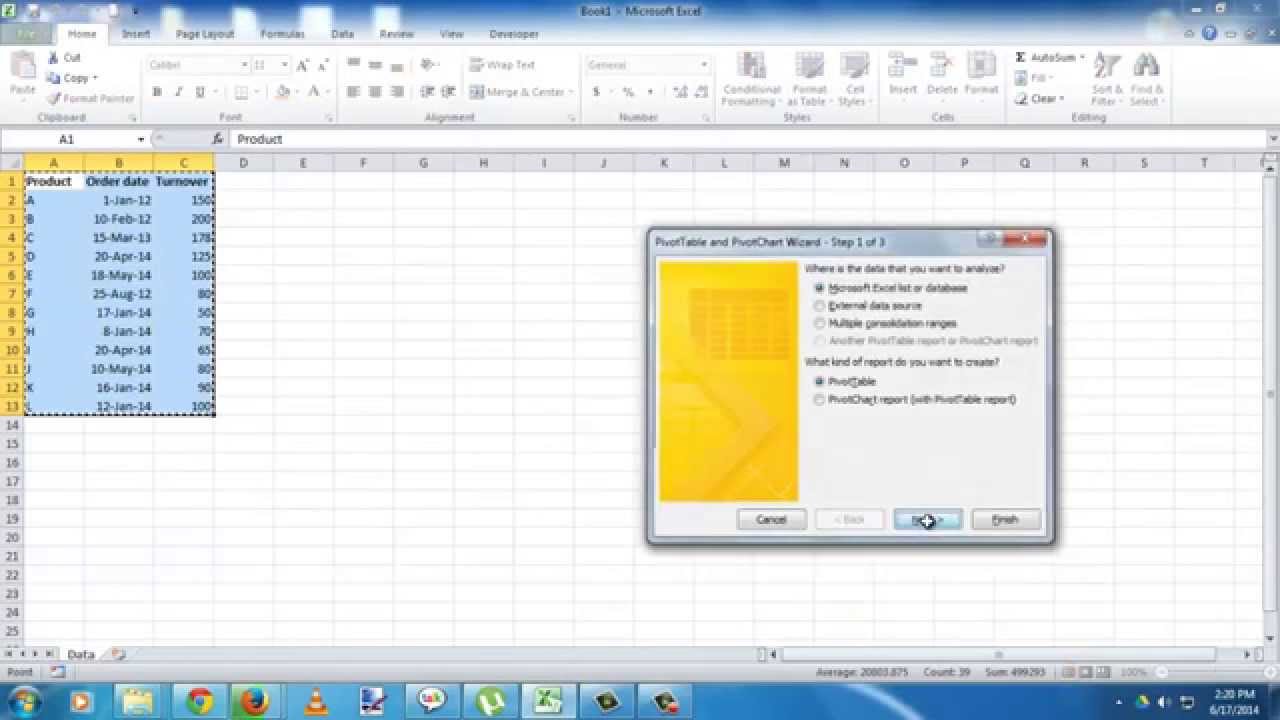Click Decrease Font Size icon

coord(323,65)
